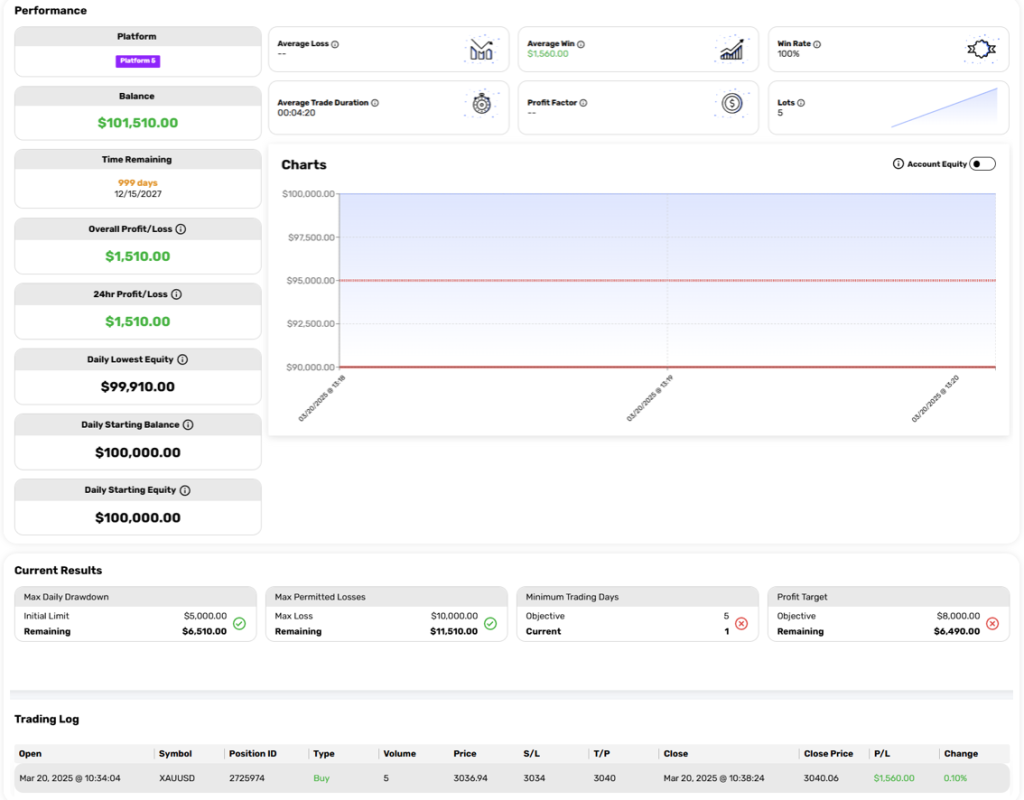Click the Close Price column header
This screenshot has width=1024, height=800.
point(829,754)
